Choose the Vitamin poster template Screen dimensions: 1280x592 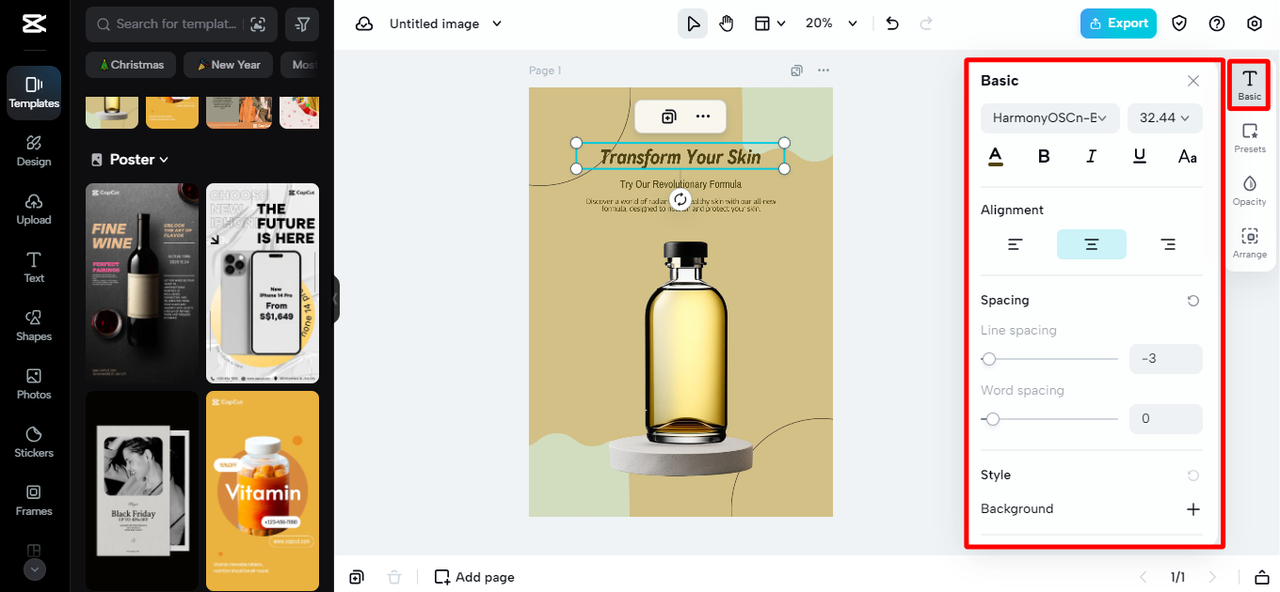point(262,490)
